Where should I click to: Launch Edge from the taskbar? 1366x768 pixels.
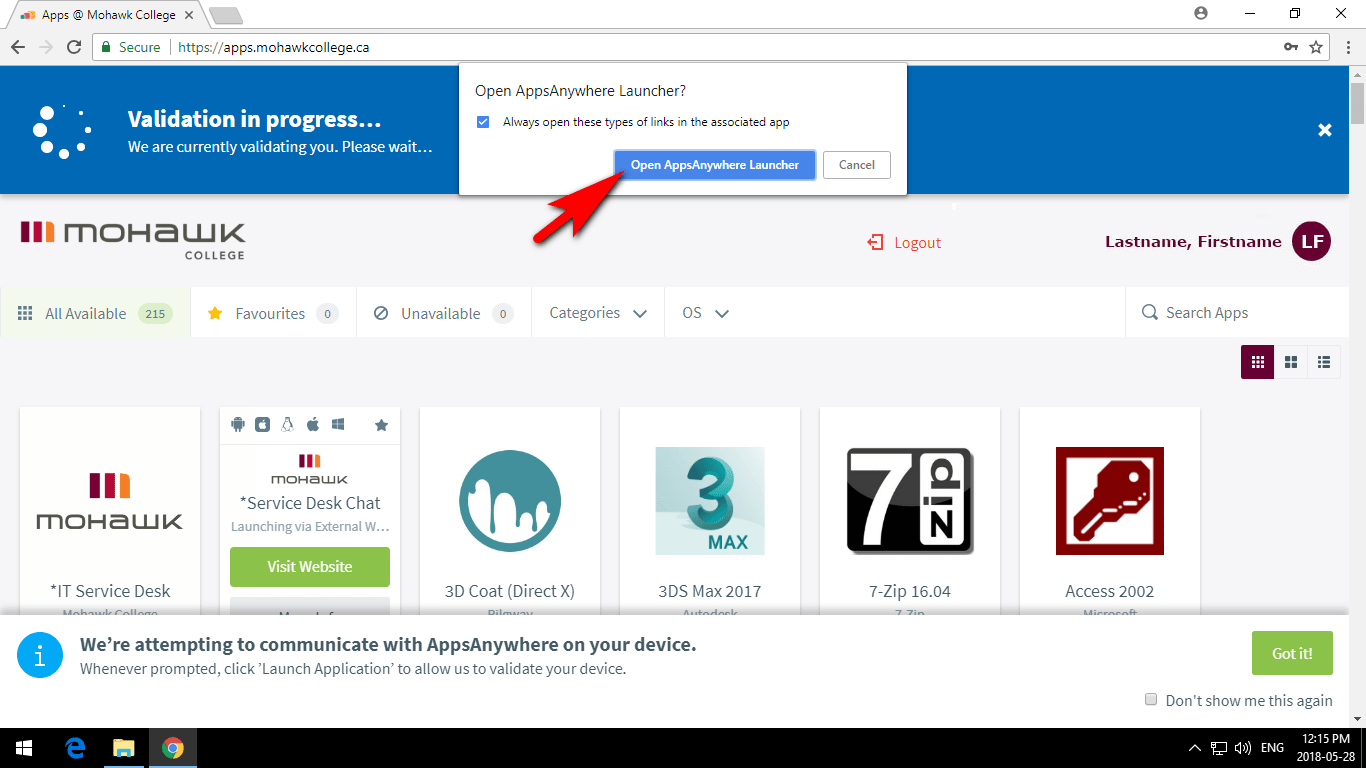coord(75,748)
